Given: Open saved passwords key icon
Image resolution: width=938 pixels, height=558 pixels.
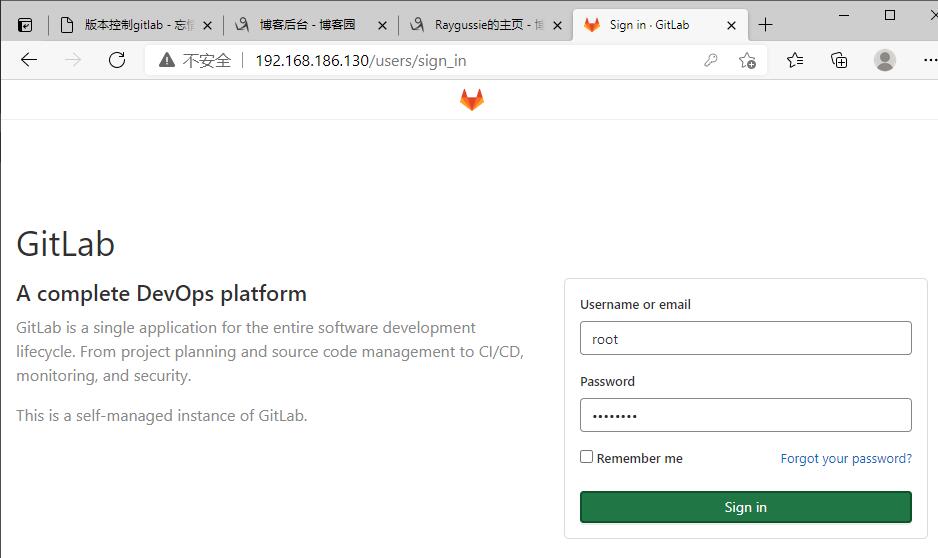Looking at the screenshot, I should pos(711,60).
